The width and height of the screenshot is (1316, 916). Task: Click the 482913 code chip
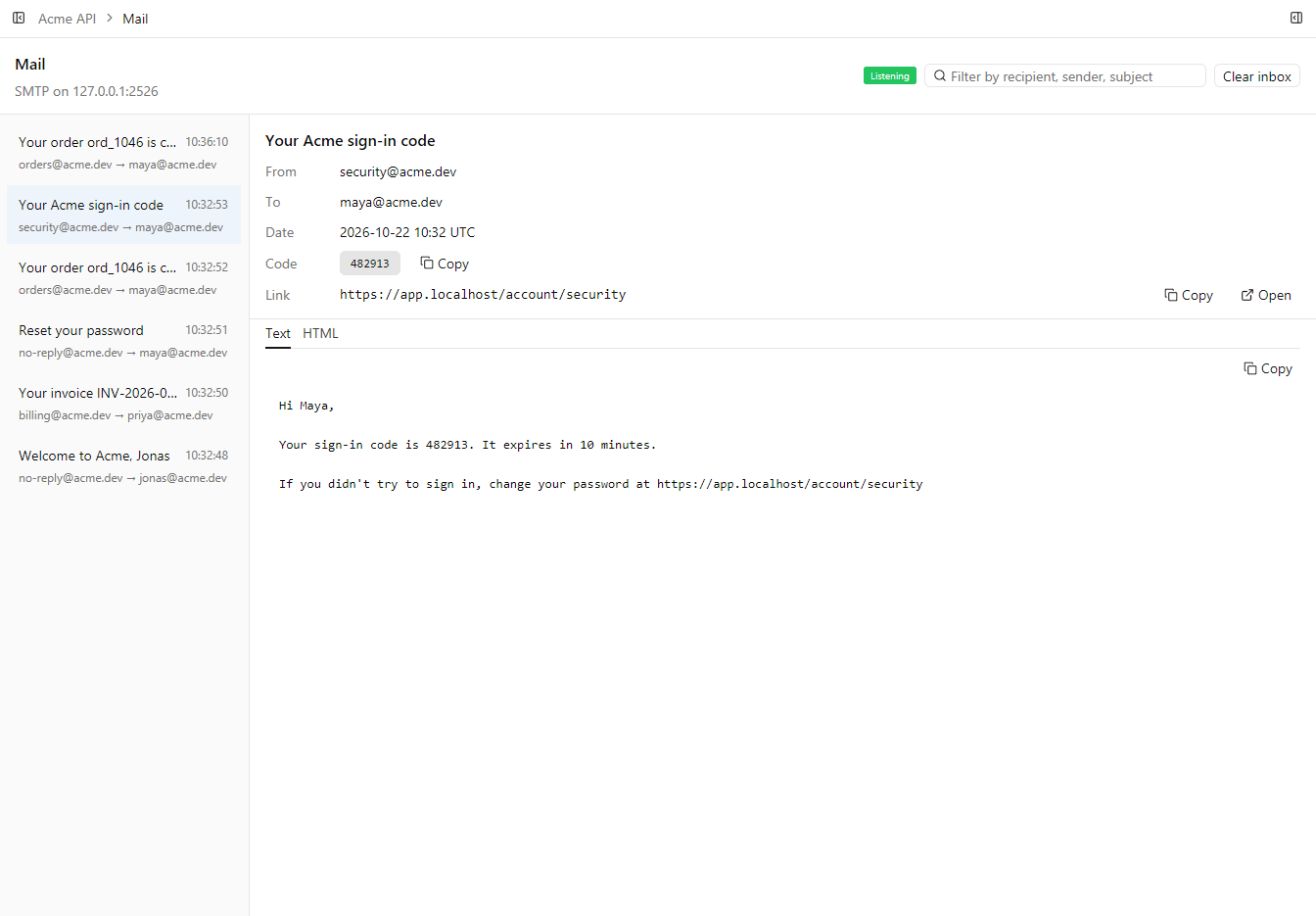370,264
